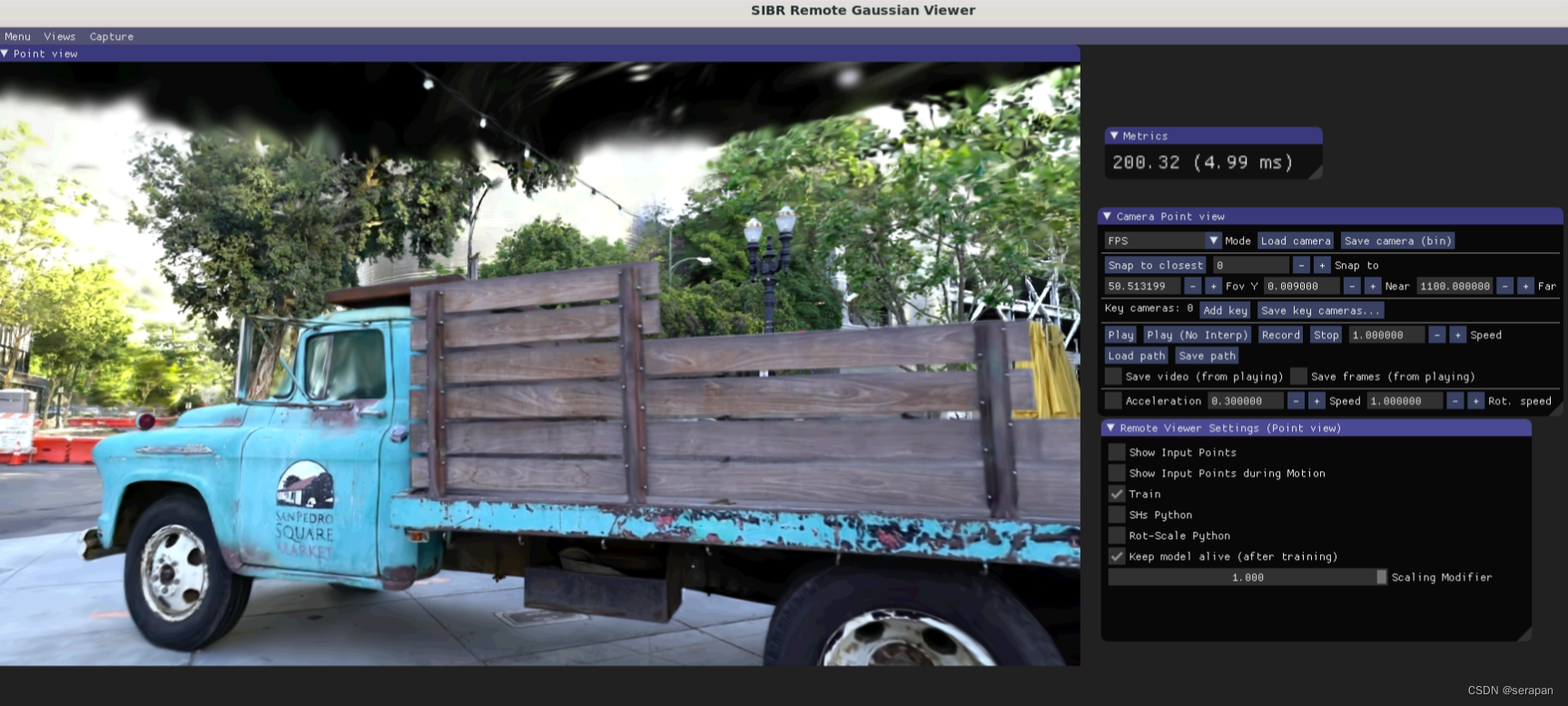
Task: Enable SHs Python checkbox
Action: pyautogui.click(x=1117, y=515)
